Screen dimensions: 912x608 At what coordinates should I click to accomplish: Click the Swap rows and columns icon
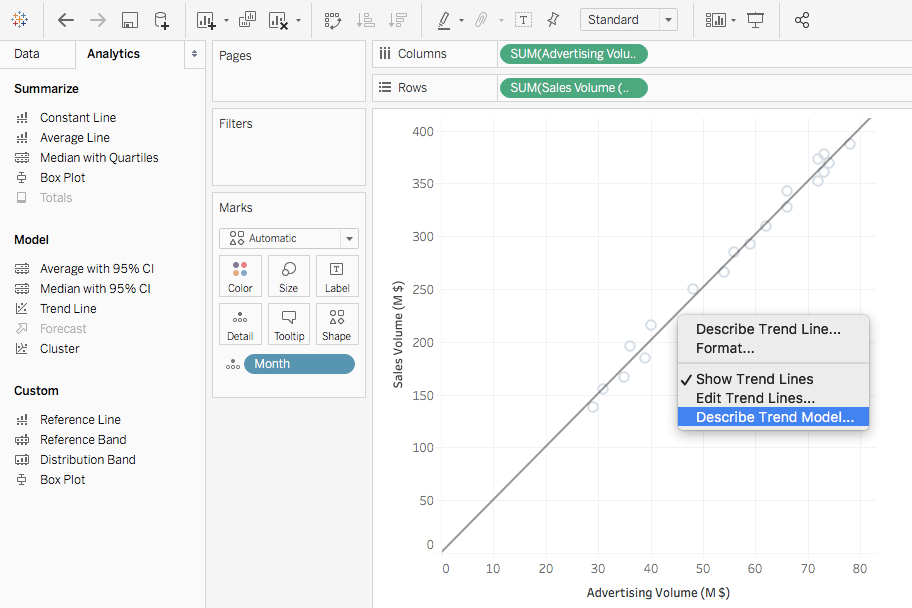click(x=333, y=20)
